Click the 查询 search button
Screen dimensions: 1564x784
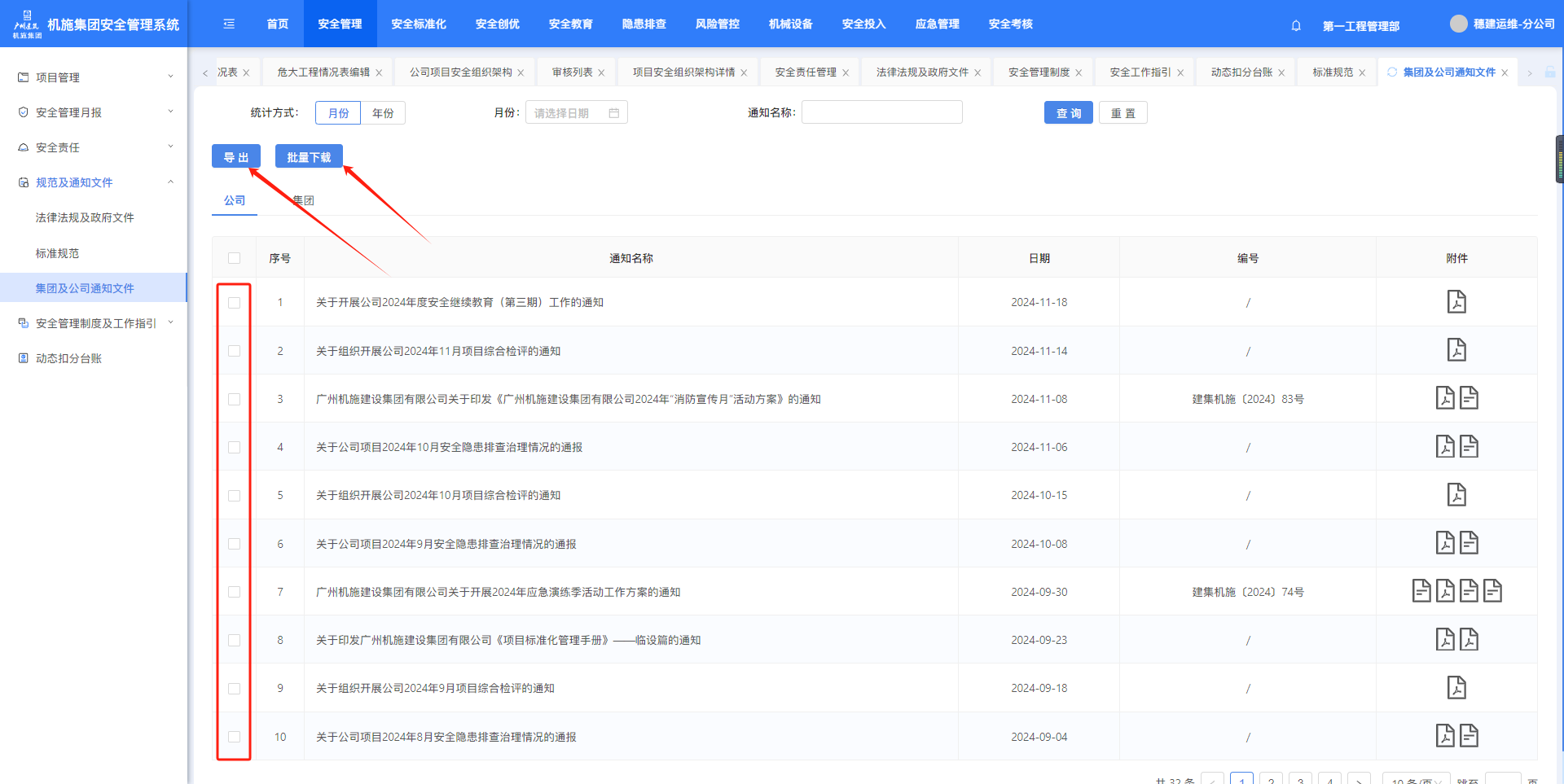pos(1068,113)
